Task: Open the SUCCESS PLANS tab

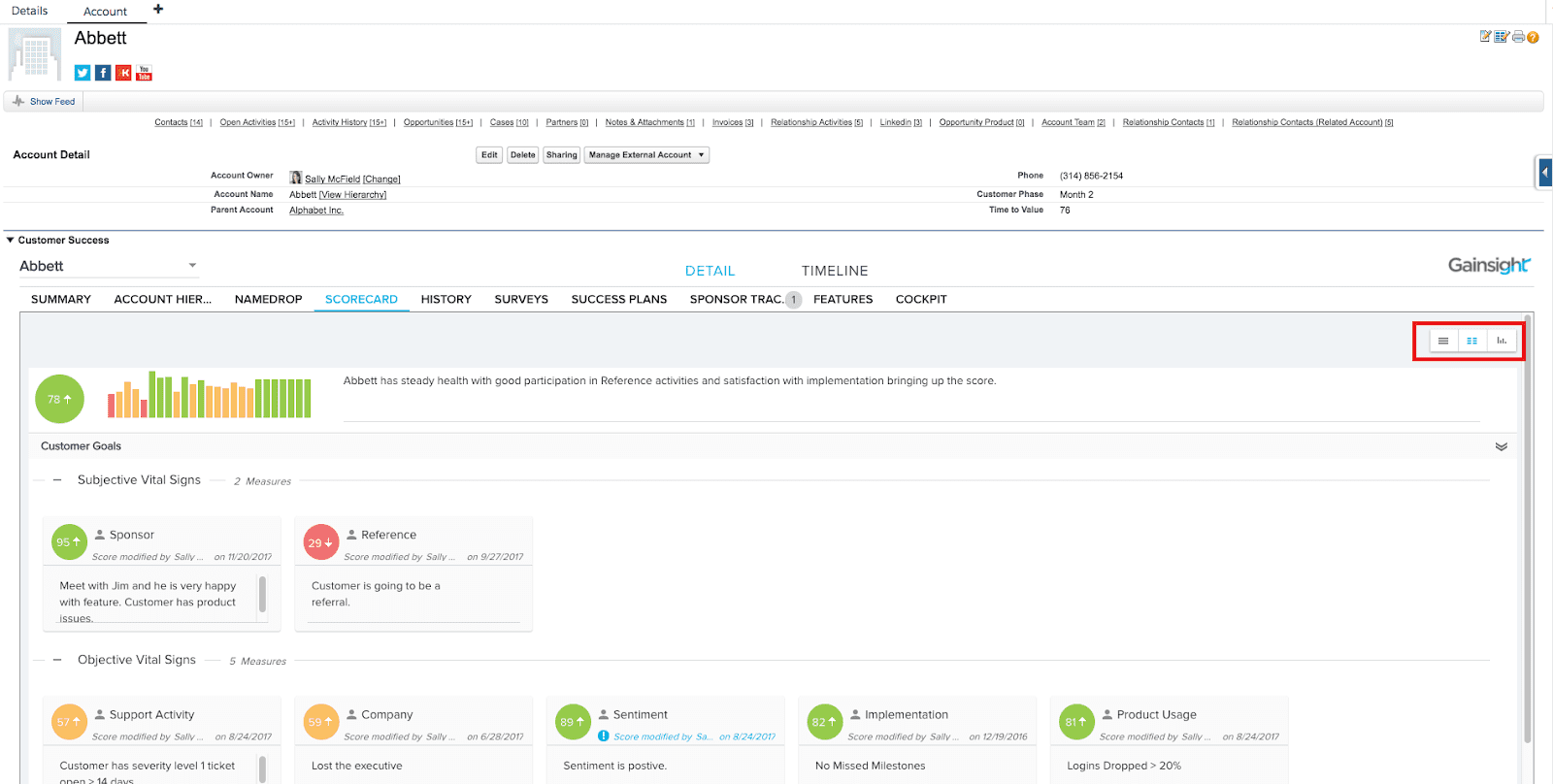Action: click(x=618, y=299)
